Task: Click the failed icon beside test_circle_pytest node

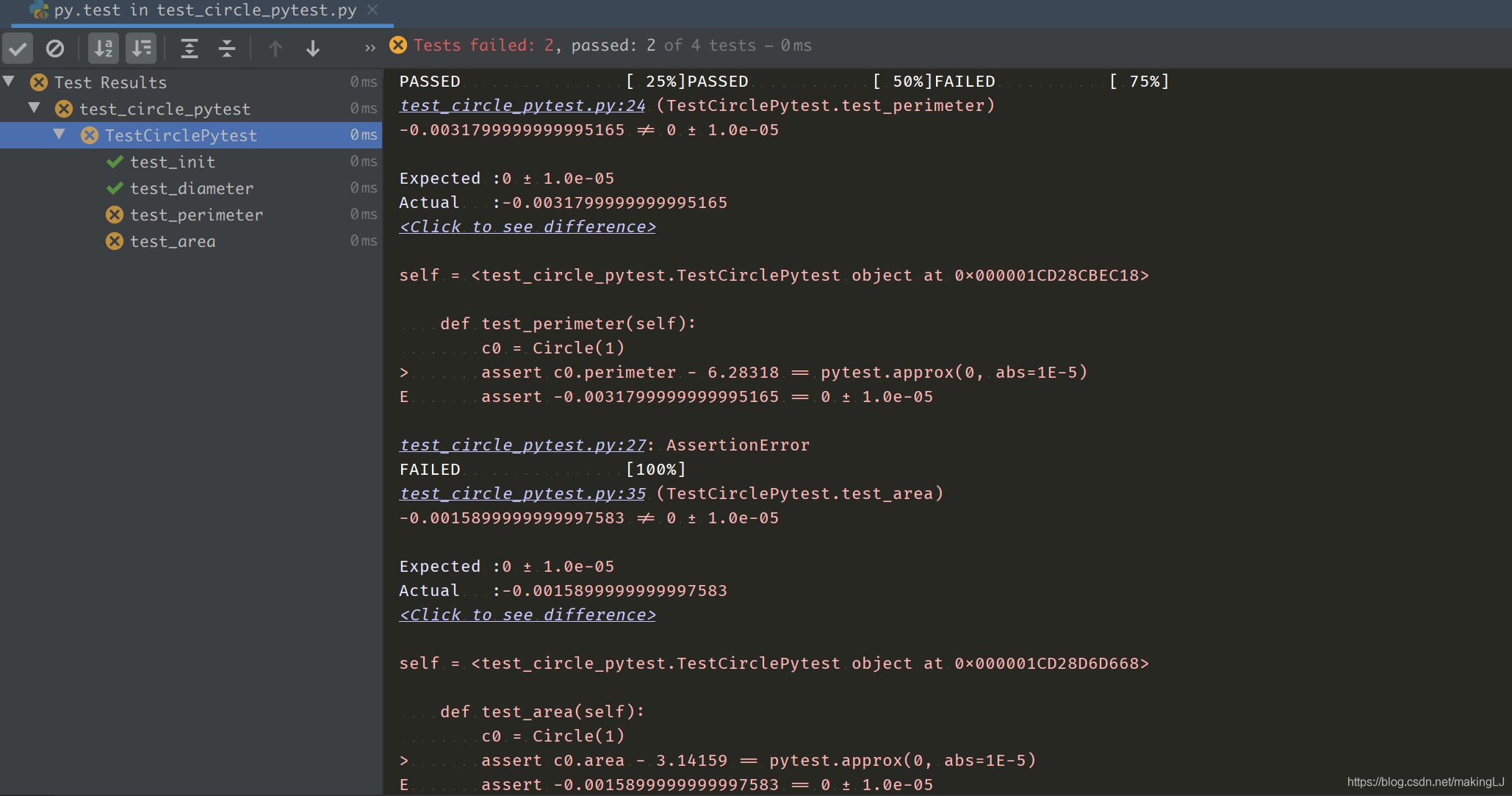Action: (x=64, y=109)
